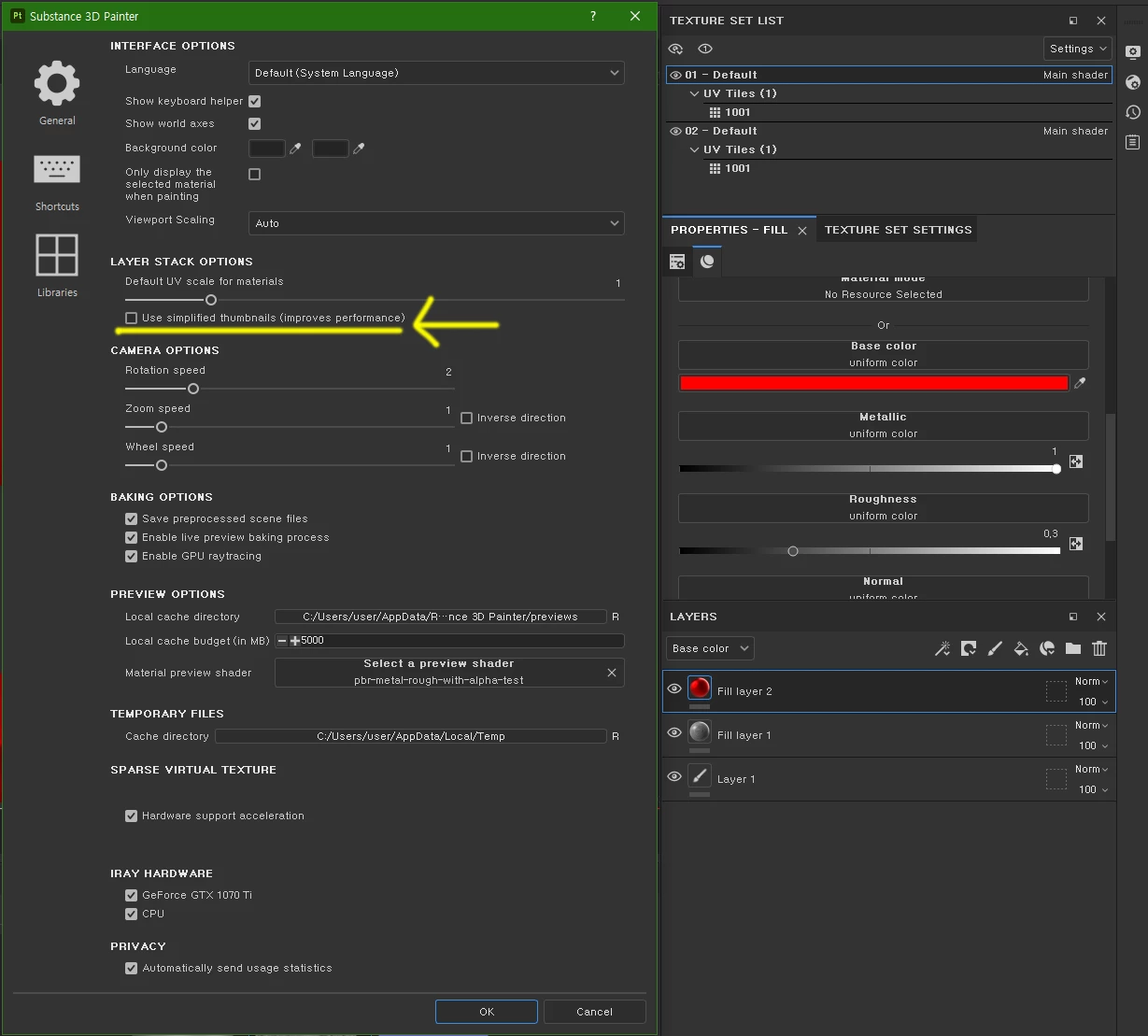Open Base color channel dropdown in Layers

point(710,648)
